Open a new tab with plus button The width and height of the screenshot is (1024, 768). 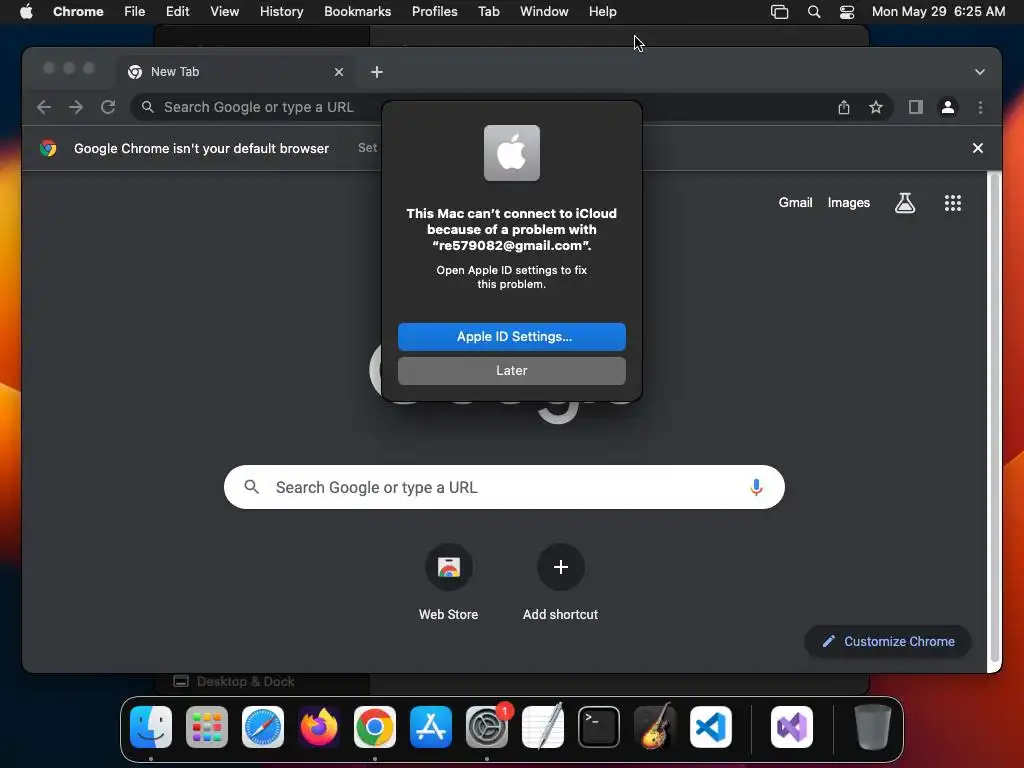[377, 72]
